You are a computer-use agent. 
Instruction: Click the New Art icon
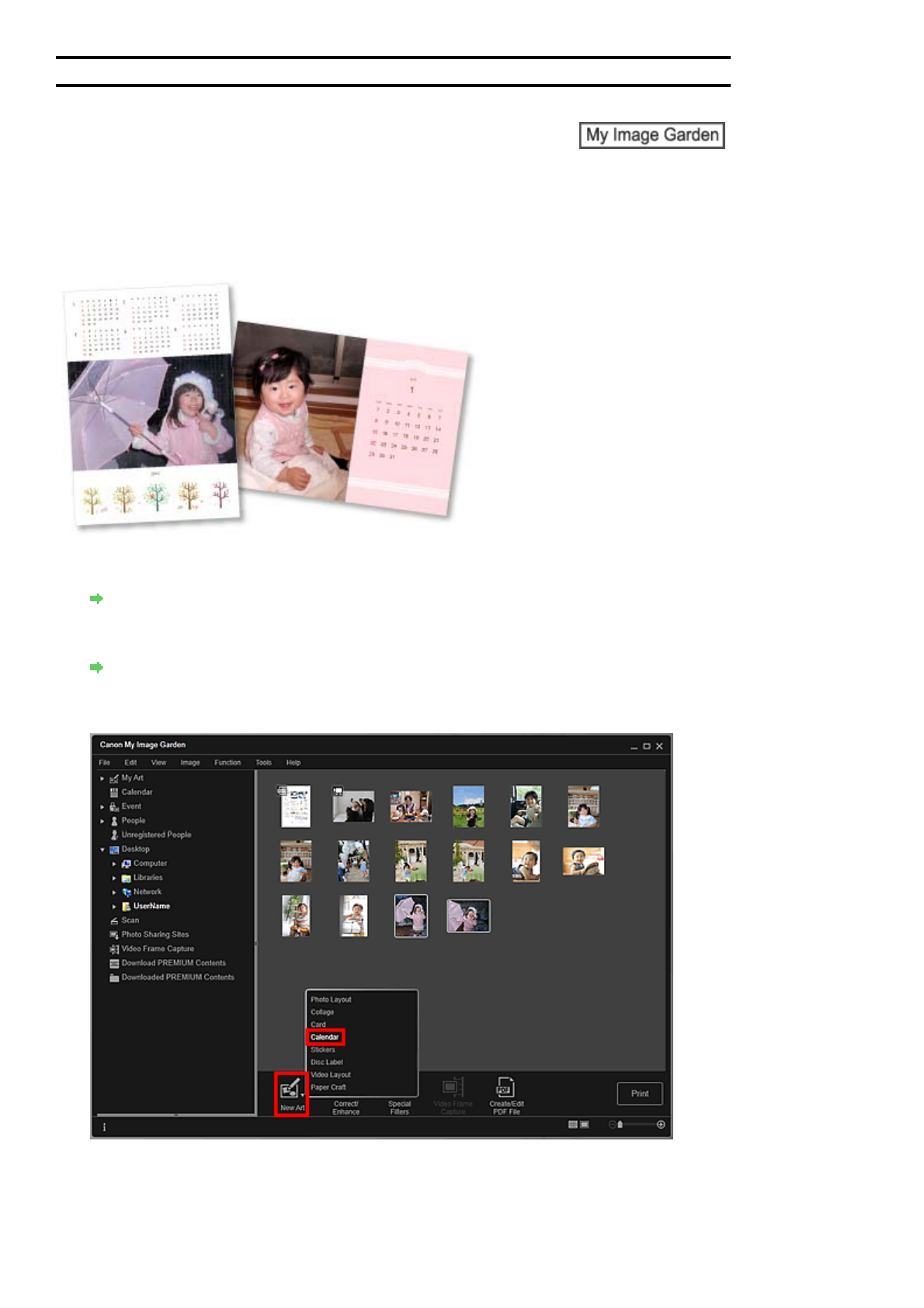click(x=290, y=1091)
